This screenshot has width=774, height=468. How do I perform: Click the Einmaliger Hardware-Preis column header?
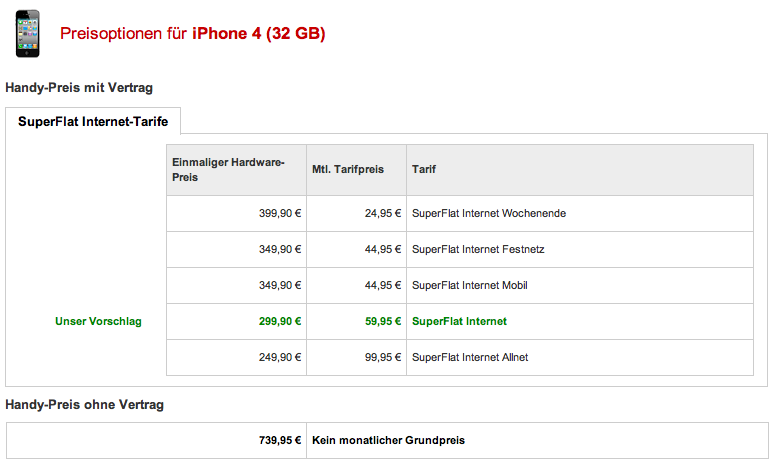coord(229,169)
